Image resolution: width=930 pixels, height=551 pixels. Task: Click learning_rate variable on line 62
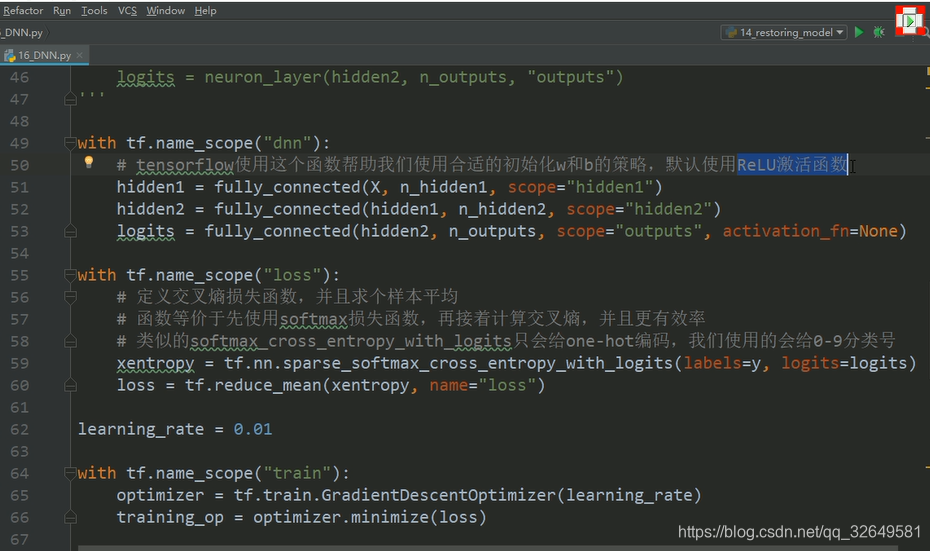[141, 429]
